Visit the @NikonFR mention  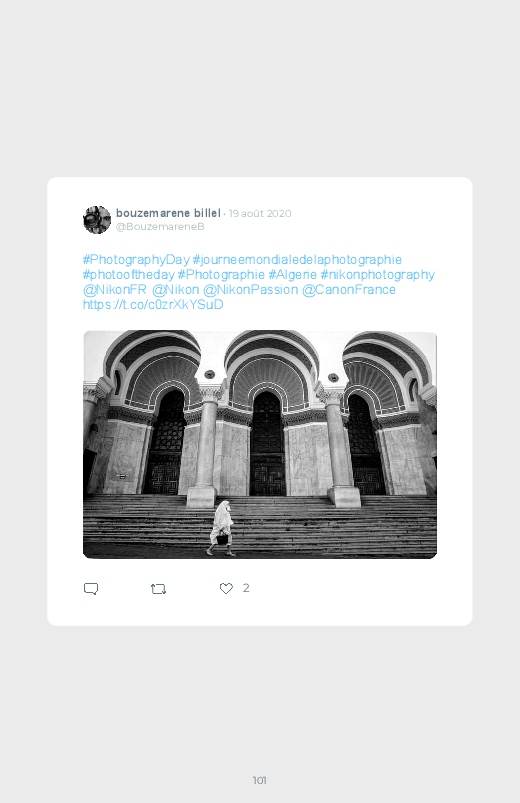pyautogui.click(x=115, y=289)
